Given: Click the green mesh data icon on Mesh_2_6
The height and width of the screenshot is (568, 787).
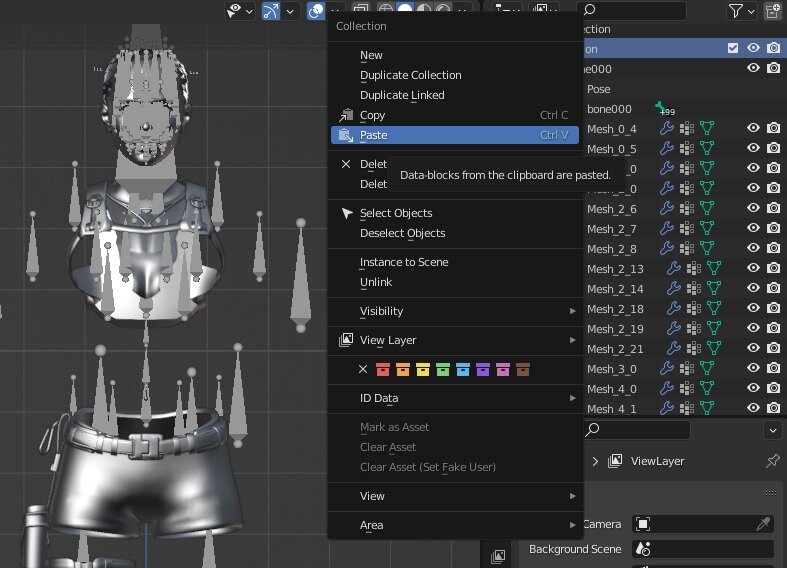Looking at the screenshot, I should [x=707, y=208].
